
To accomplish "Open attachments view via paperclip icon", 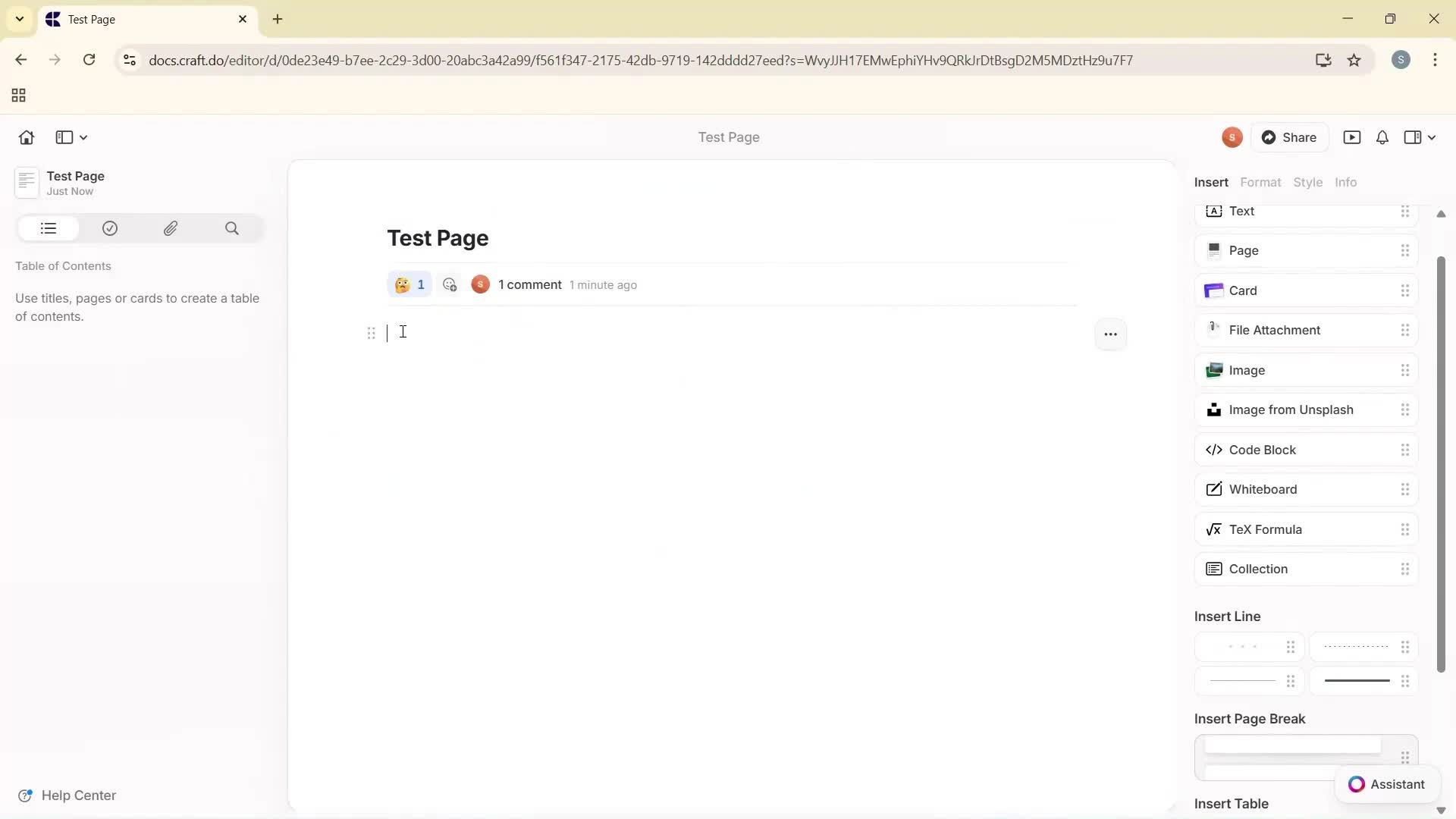I will 171,228.
